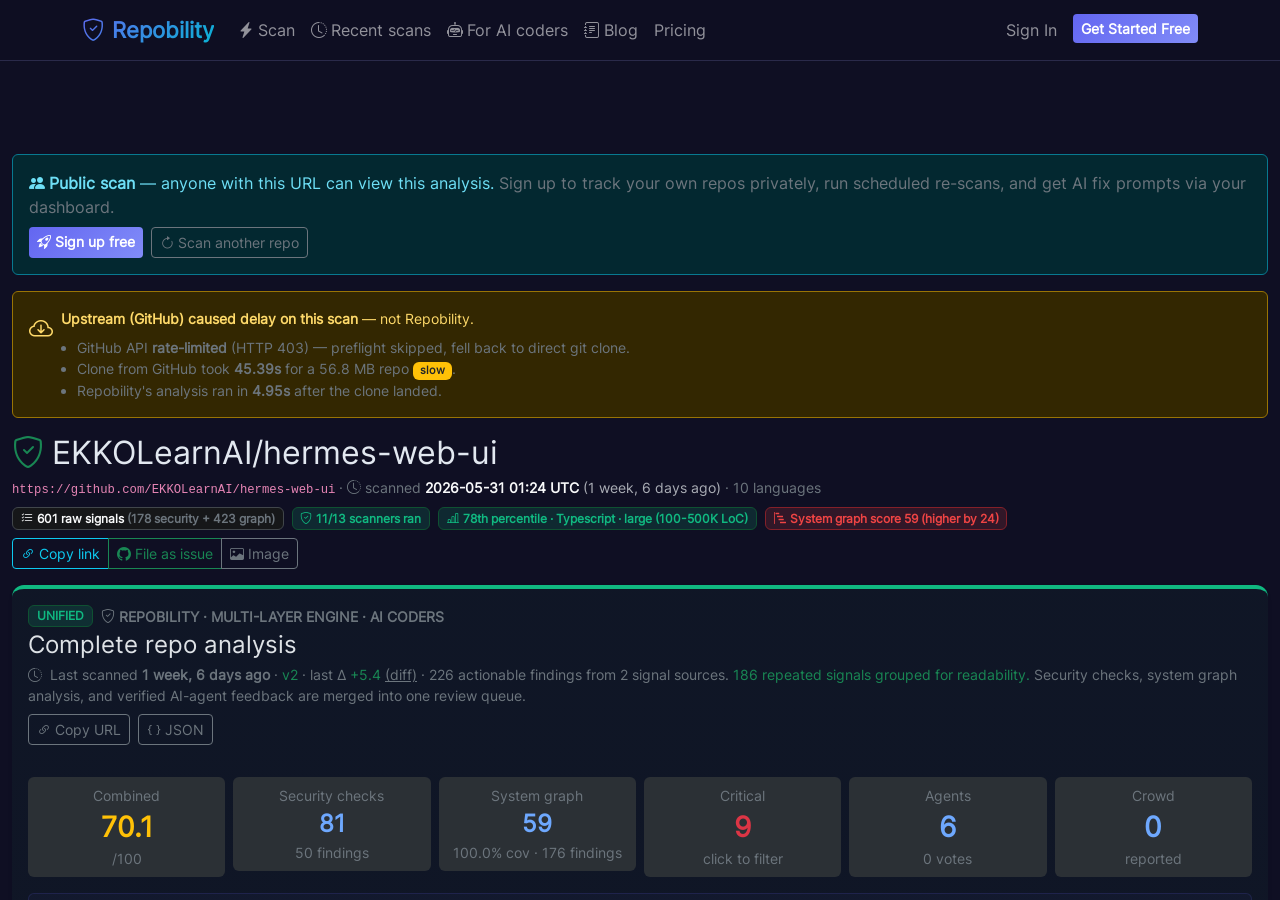Viewport: 1280px width, 900px height.
Task: Click the Complete repo analysis heading
Action: [162, 644]
